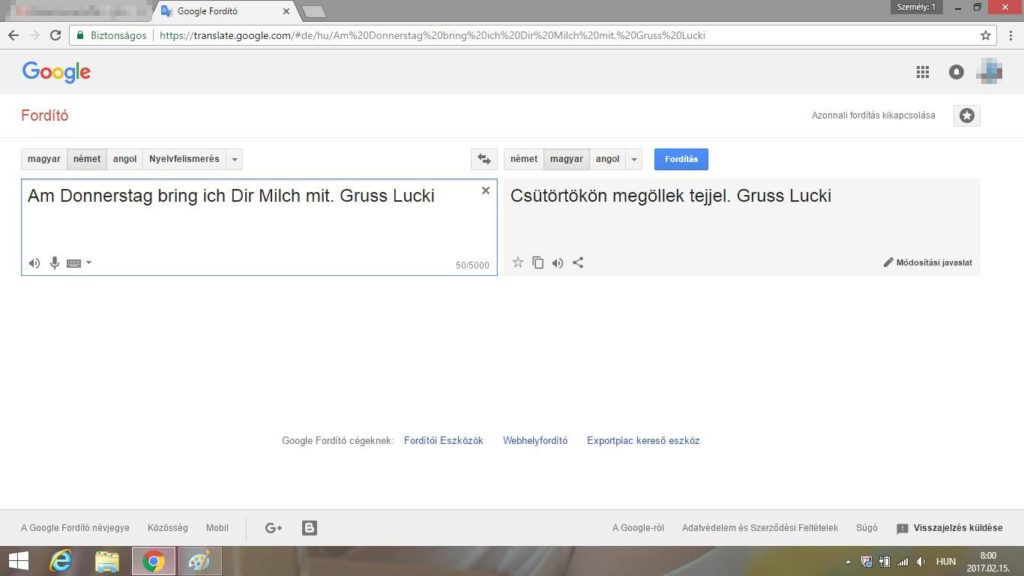The width and height of the screenshot is (1024, 576).
Task: Open the Google apps grid
Action: click(x=922, y=72)
